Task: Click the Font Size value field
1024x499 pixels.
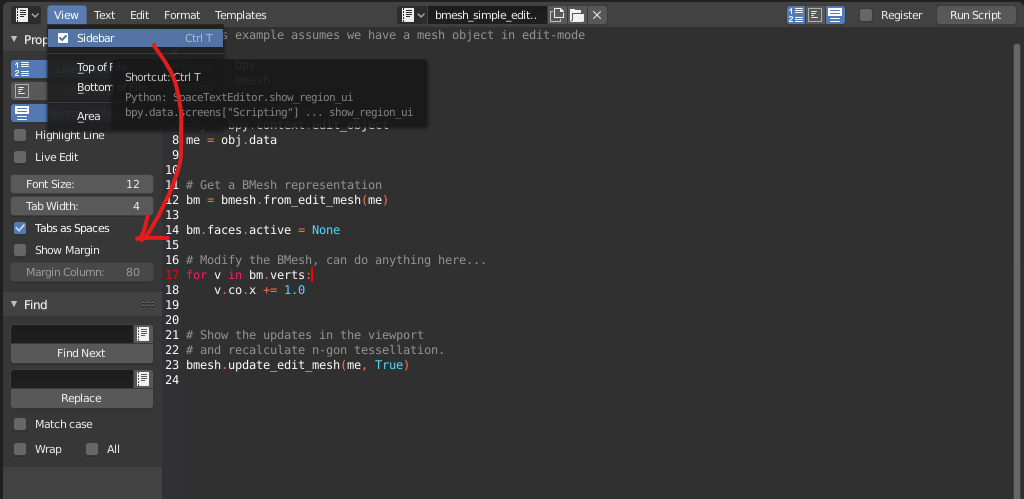Action: [x=82, y=184]
